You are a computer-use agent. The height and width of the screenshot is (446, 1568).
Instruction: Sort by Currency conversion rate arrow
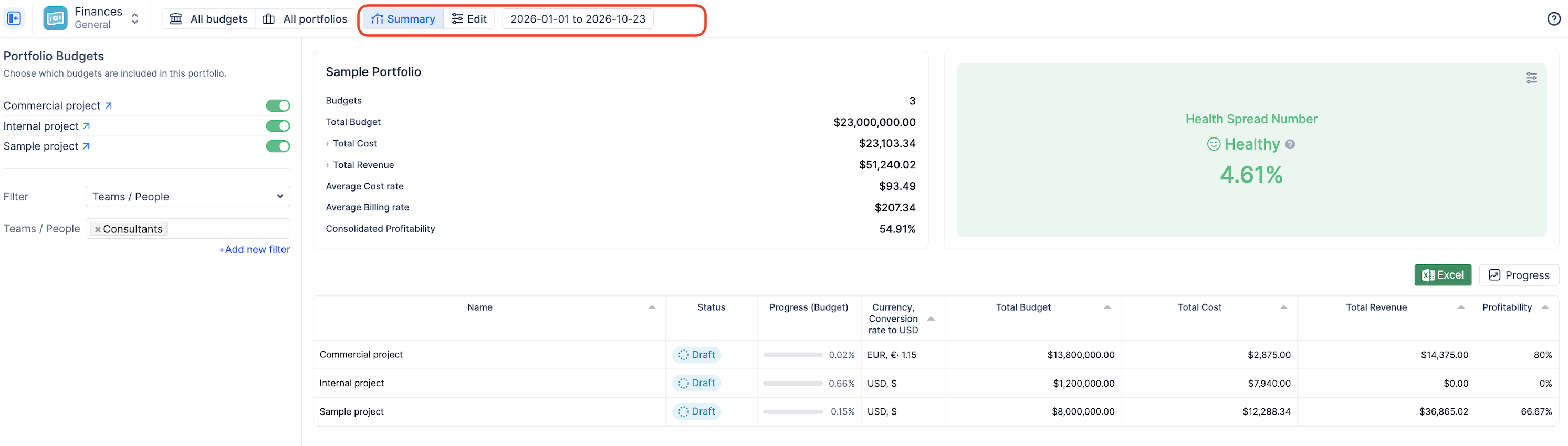click(x=931, y=319)
